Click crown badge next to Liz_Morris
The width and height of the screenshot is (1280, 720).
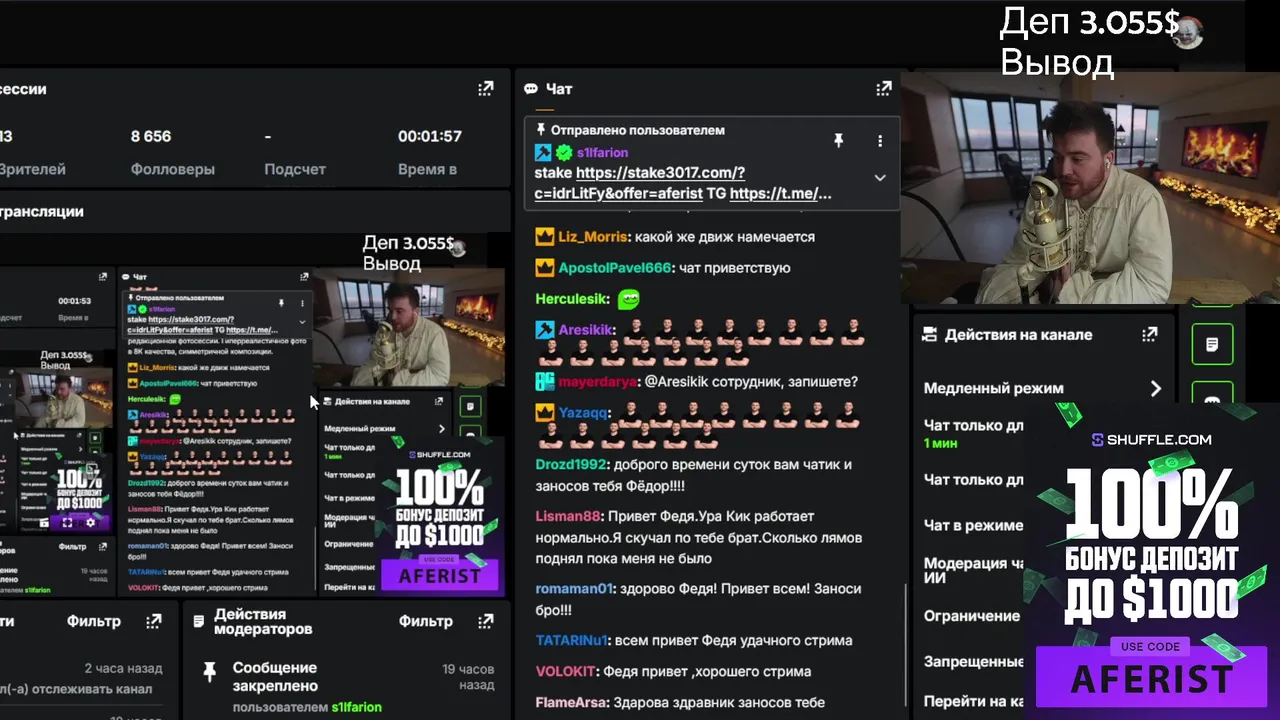(544, 237)
